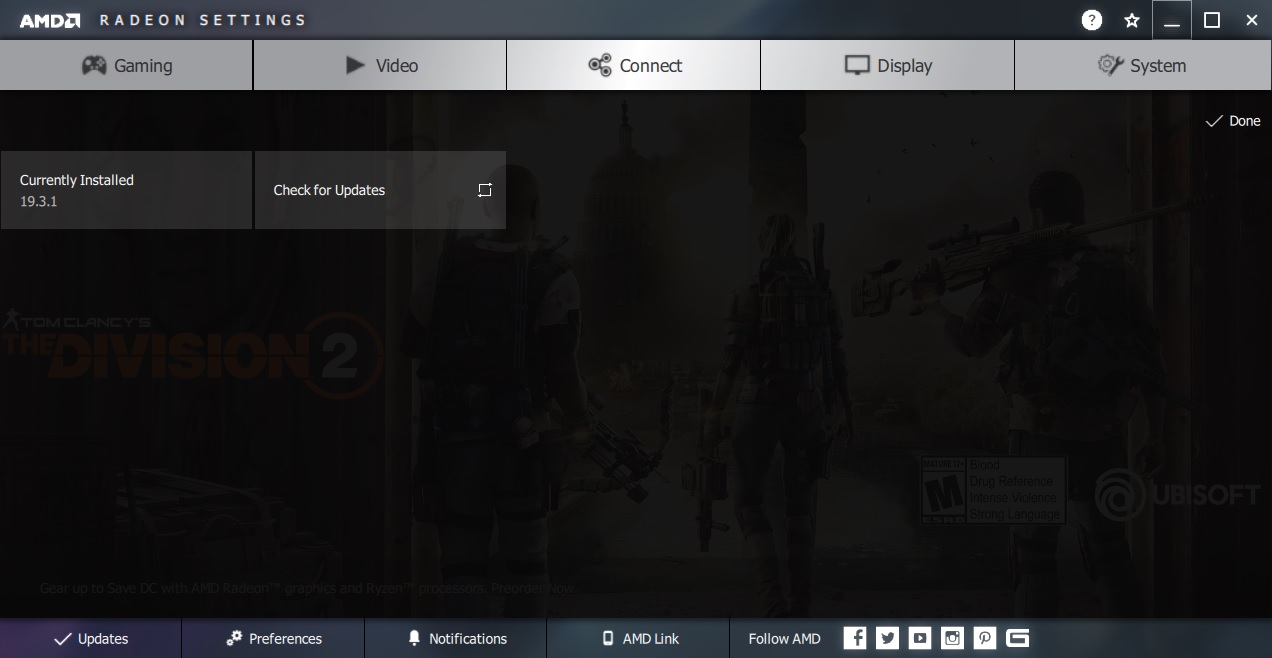Open Preferences from the bottom bar
1272x658 pixels.
(x=273, y=638)
